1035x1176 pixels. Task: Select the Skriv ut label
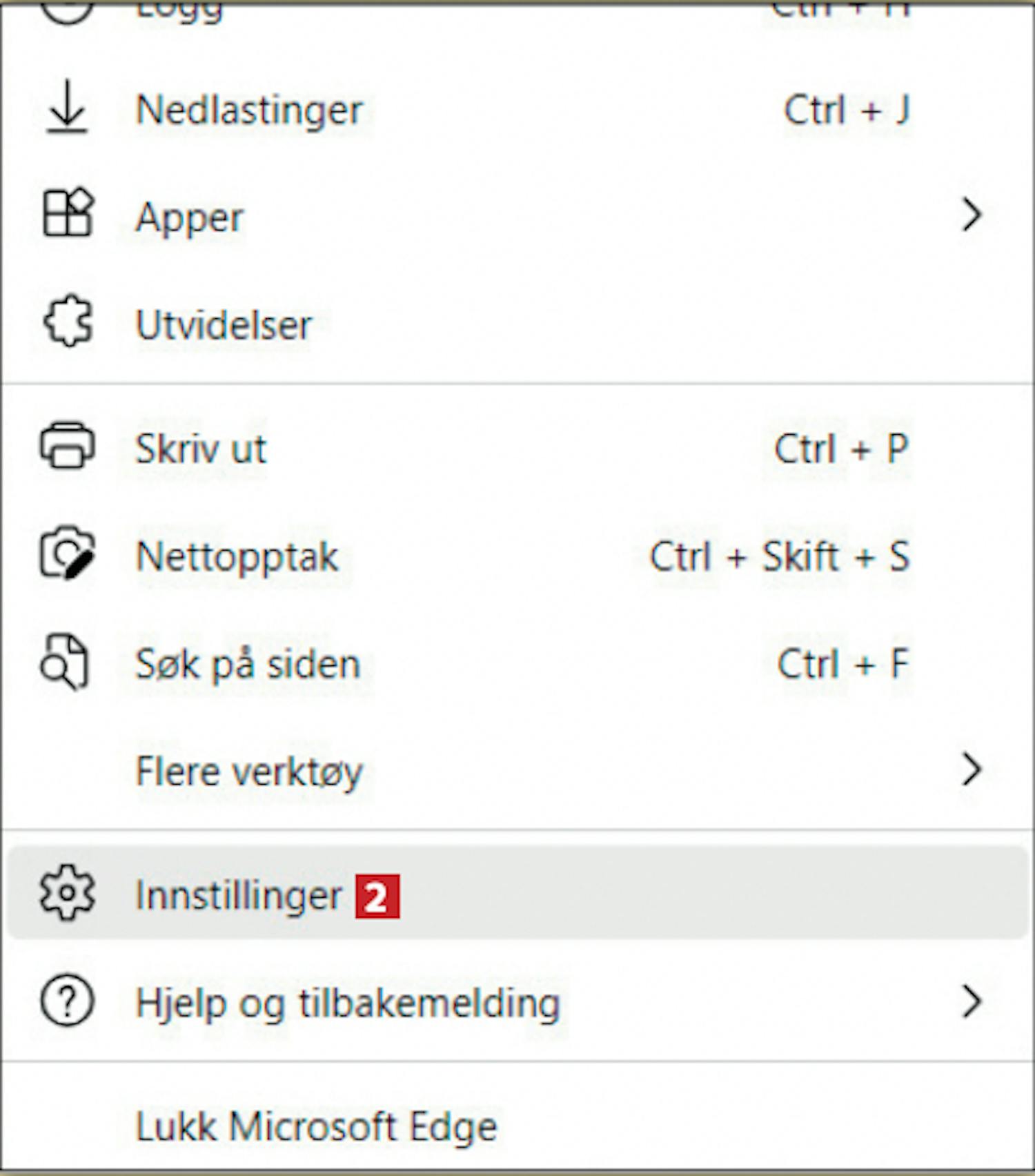pyautogui.click(x=201, y=449)
